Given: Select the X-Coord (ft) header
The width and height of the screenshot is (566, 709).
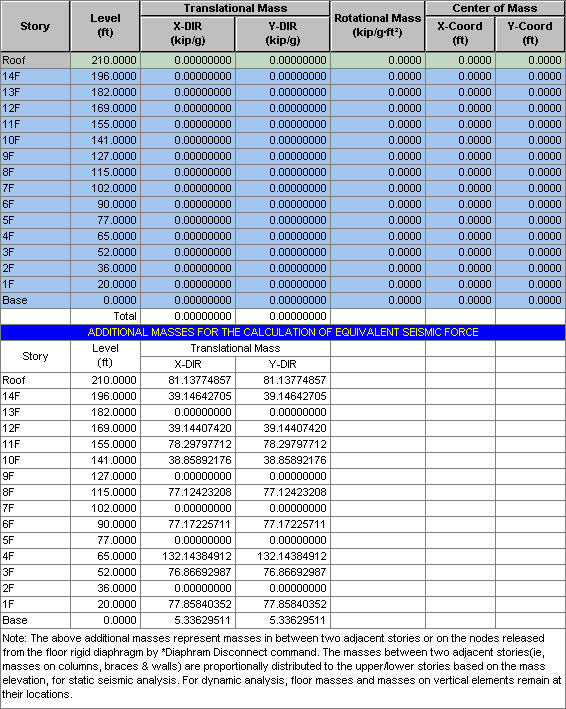Looking at the screenshot, I should point(460,34).
